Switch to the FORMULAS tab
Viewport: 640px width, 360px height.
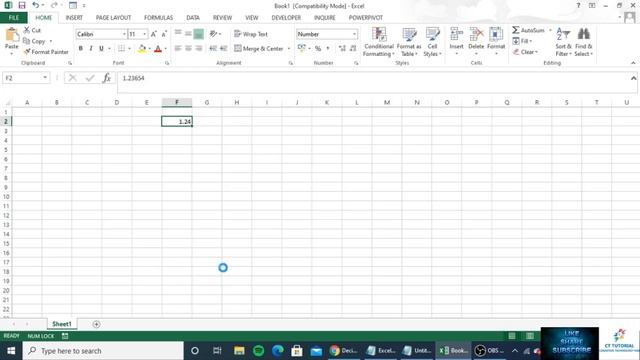158,18
